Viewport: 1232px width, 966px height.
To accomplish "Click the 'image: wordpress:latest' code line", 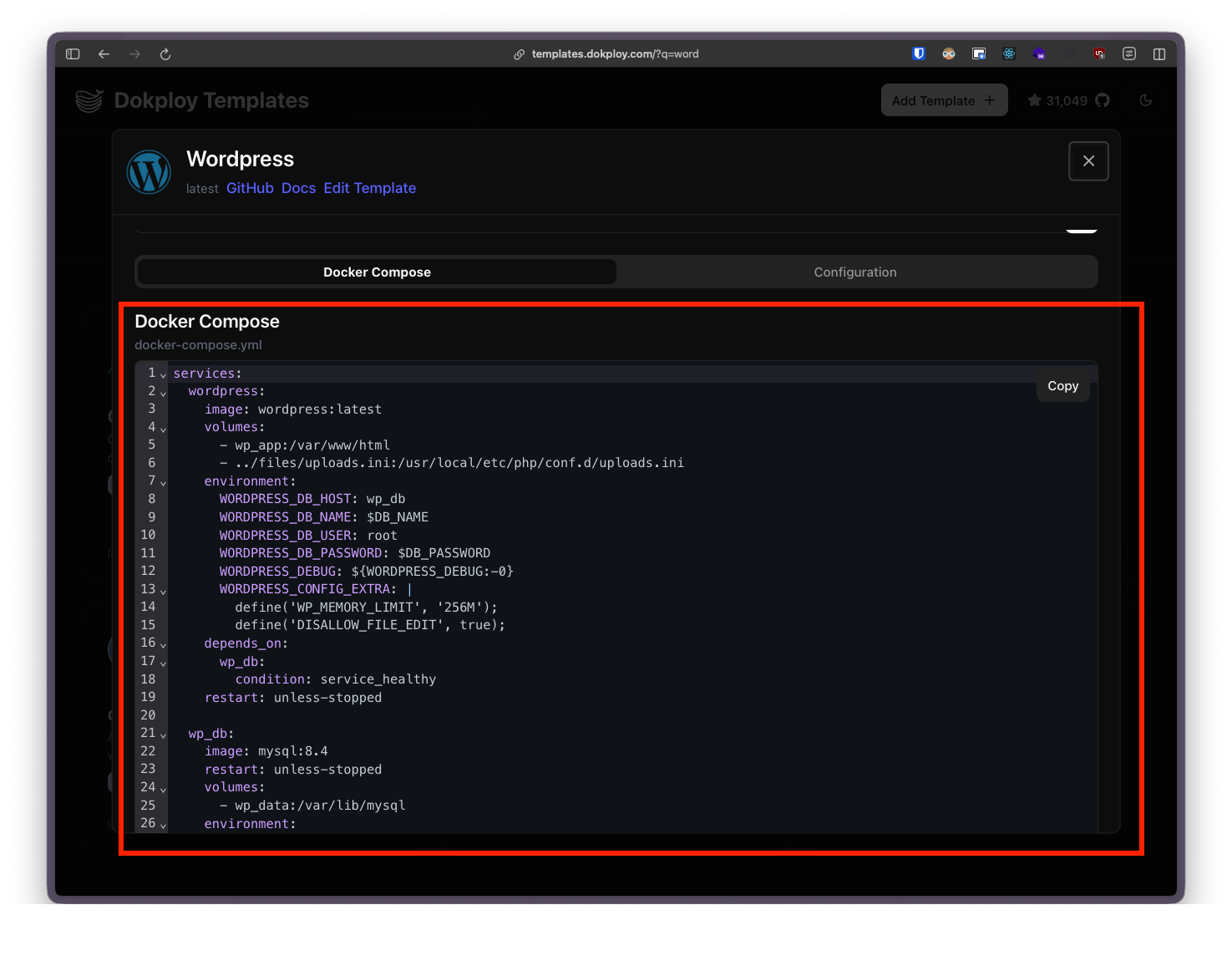I will pos(293,409).
